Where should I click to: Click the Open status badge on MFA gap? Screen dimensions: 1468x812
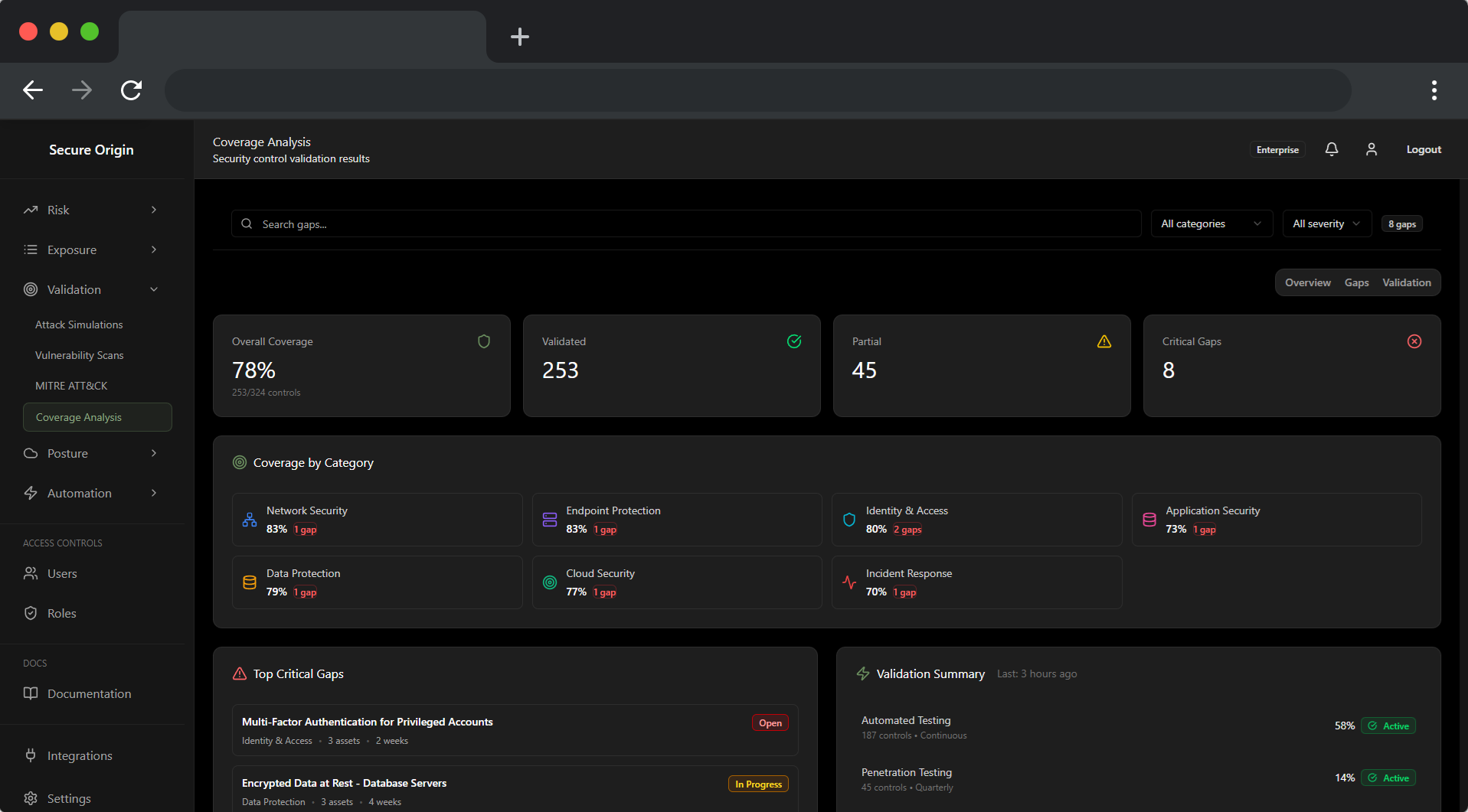point(770,722)
